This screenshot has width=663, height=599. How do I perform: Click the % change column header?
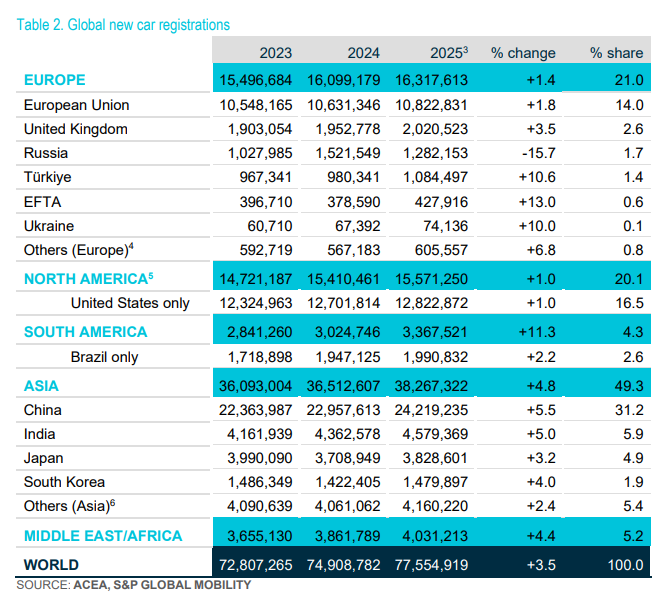(523, 53)
